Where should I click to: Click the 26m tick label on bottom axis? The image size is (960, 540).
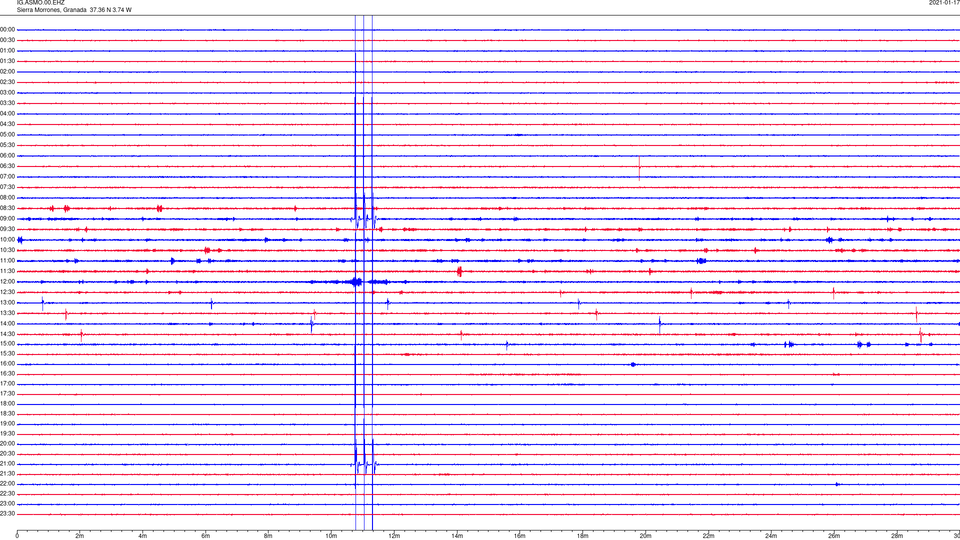click(x=834, y=536)
